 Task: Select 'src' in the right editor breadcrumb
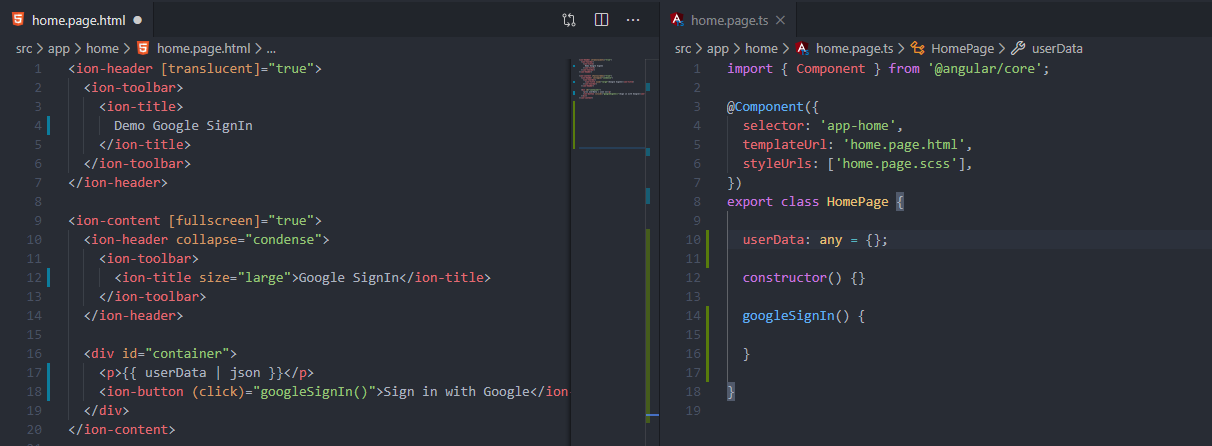[x=684, y=48]
